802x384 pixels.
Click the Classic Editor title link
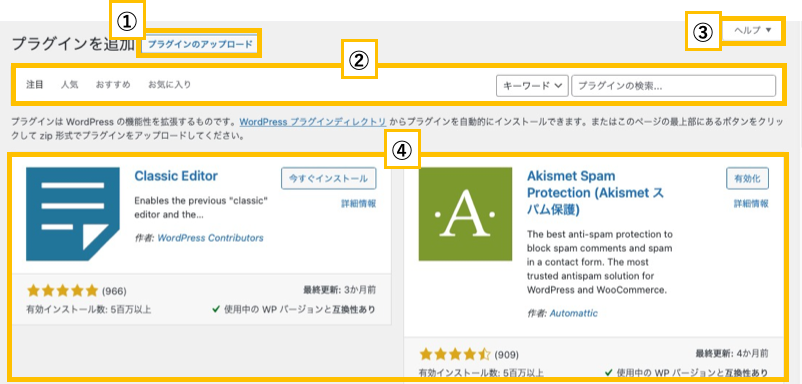tap(176, 176)
